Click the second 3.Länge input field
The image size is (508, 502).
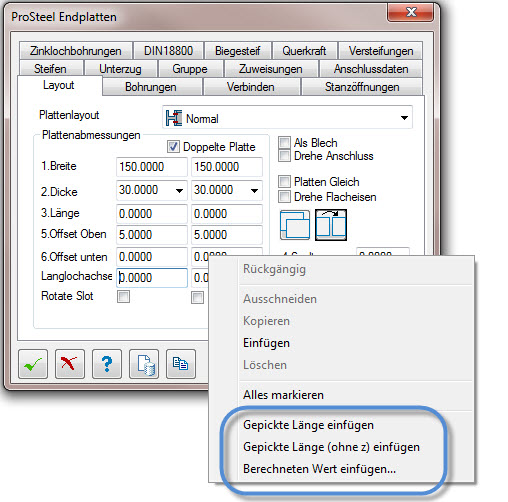pyautogui.click(x=227, y=214)
